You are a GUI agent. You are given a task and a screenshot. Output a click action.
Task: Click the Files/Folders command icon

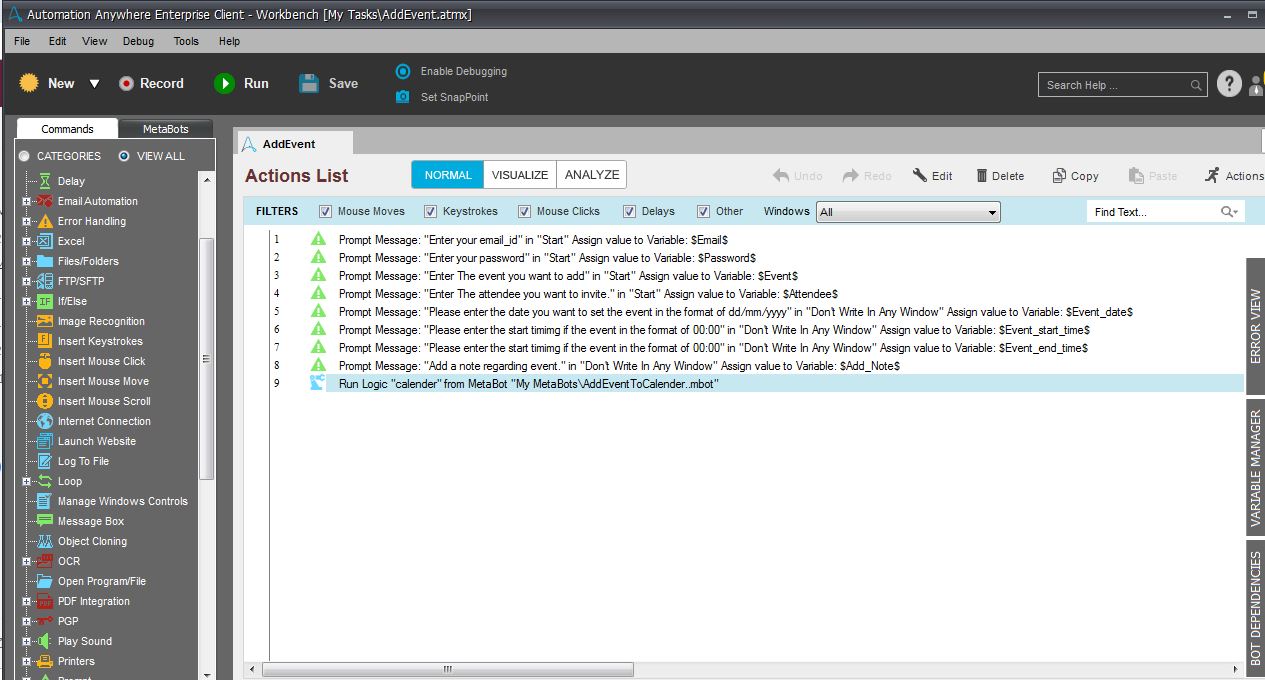45,261
